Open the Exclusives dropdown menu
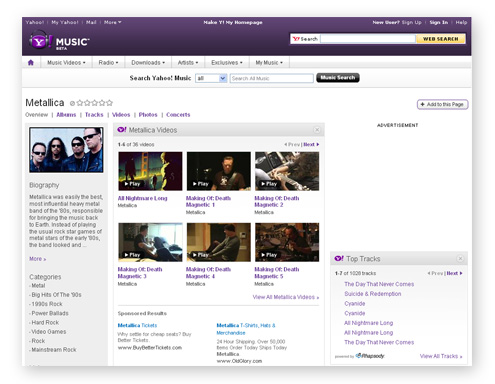This screenshot has width=495, height=384. point(227,62)
